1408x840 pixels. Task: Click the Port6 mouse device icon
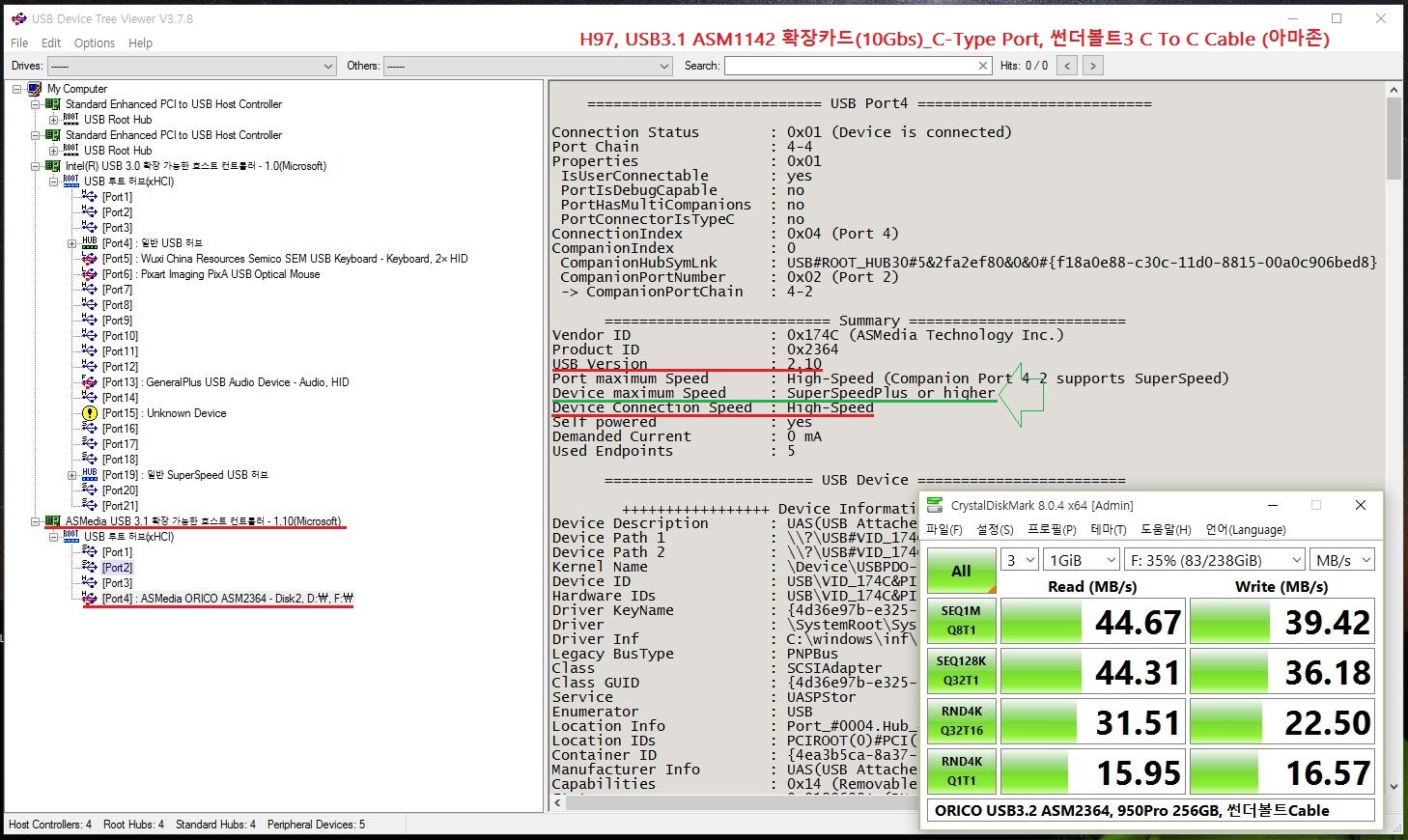tap(89, 274)
